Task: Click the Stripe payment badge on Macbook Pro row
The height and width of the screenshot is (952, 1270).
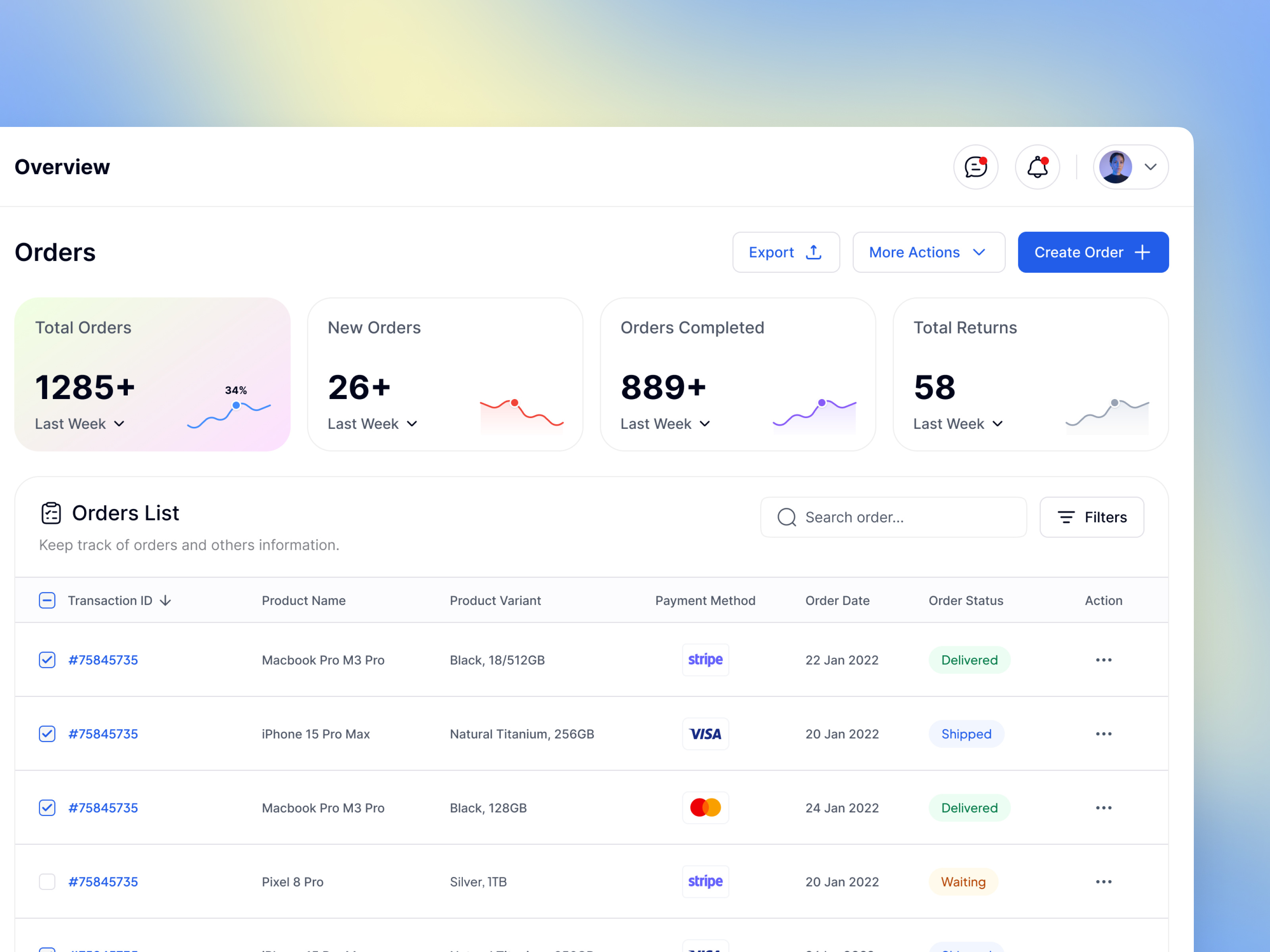Action: [705, 659]
